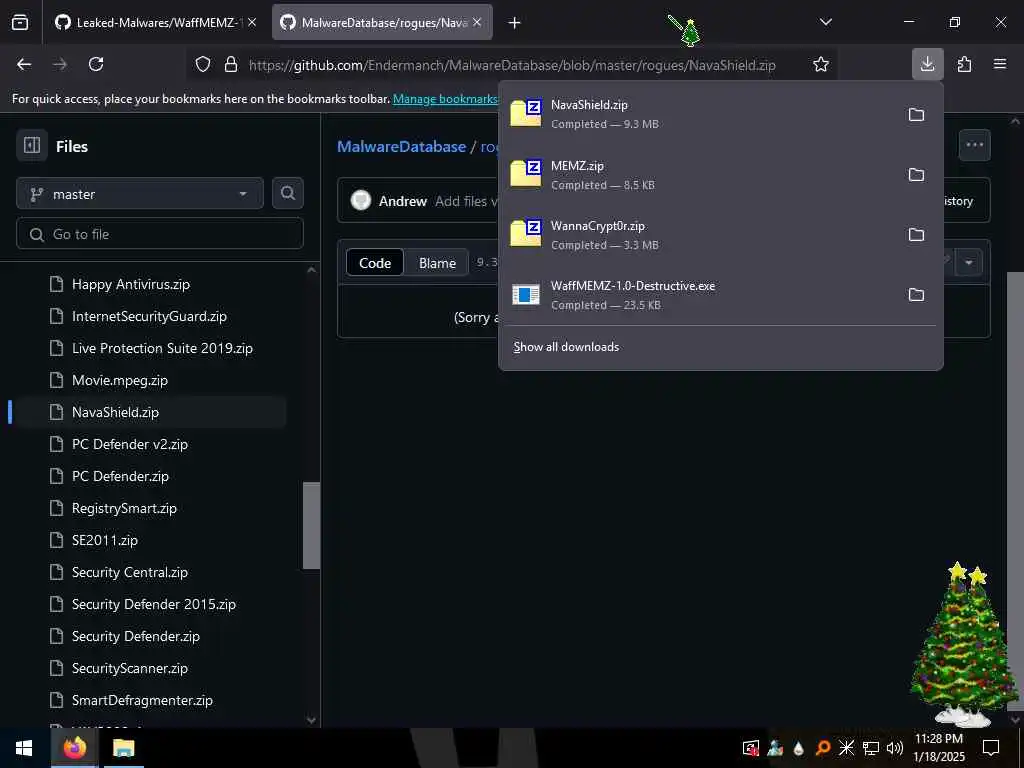The width and height of the screenshot is (1024, 768).
Task: Show NavaShield.zip in its folder
Action: point(916,114)
